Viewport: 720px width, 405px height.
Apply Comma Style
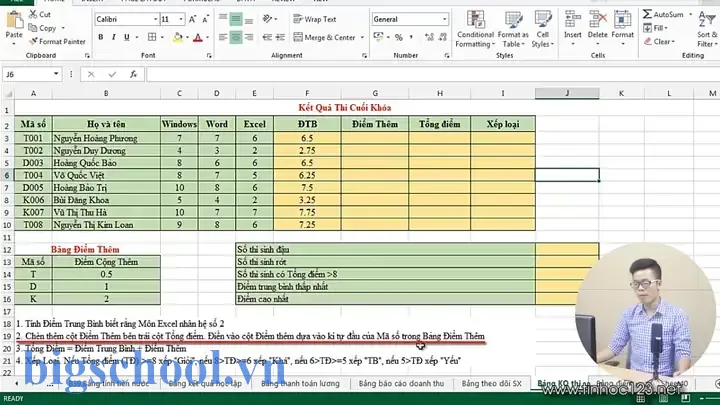pos(411,37)
